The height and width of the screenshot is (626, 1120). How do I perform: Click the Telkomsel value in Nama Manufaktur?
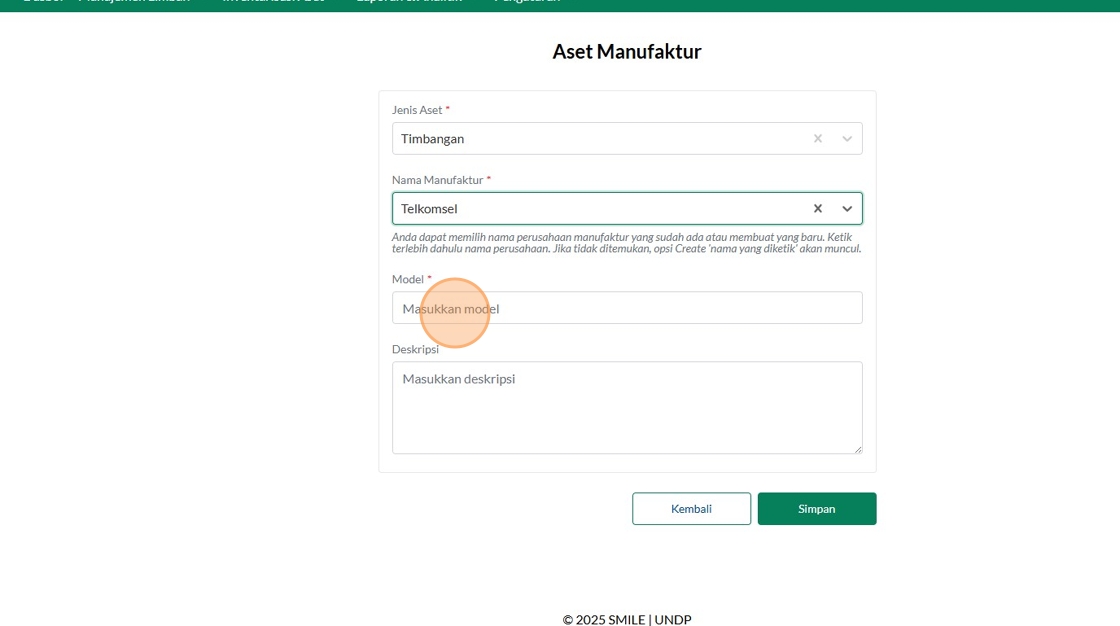coord(429,209)
